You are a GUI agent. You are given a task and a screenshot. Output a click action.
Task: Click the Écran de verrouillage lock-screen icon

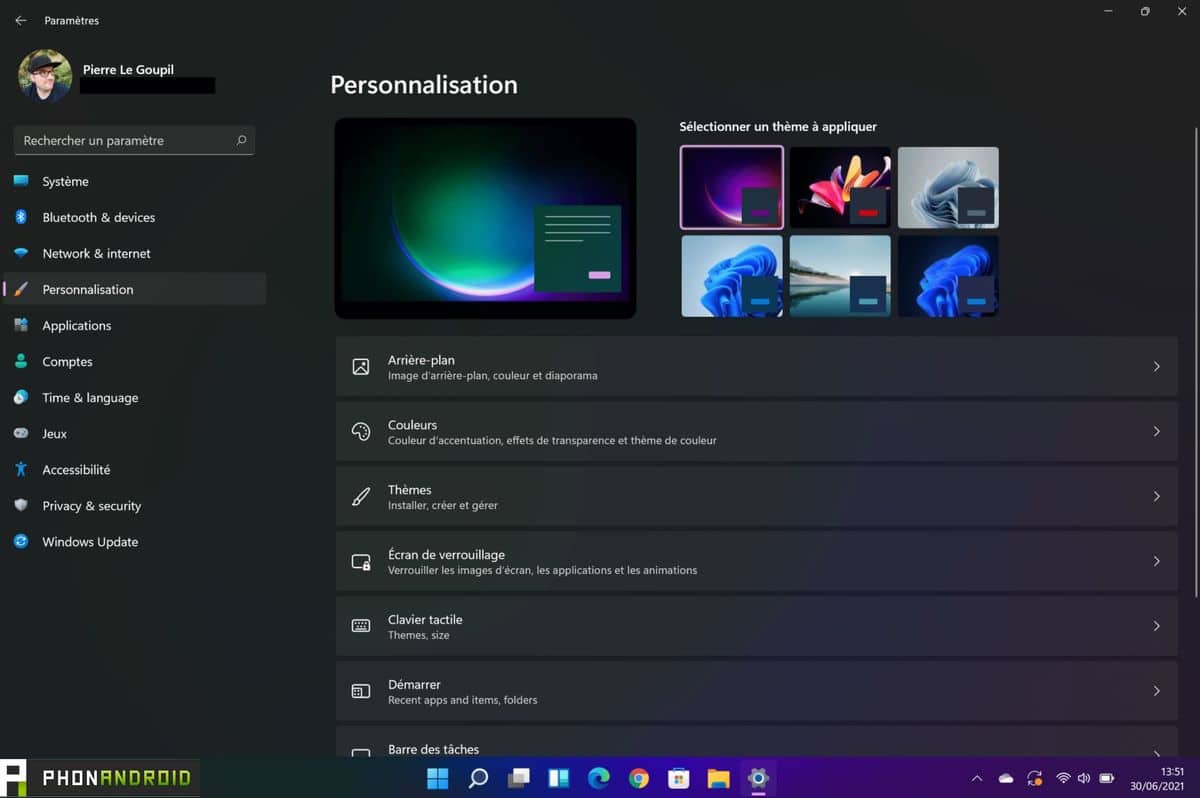[x=361, y=562]
